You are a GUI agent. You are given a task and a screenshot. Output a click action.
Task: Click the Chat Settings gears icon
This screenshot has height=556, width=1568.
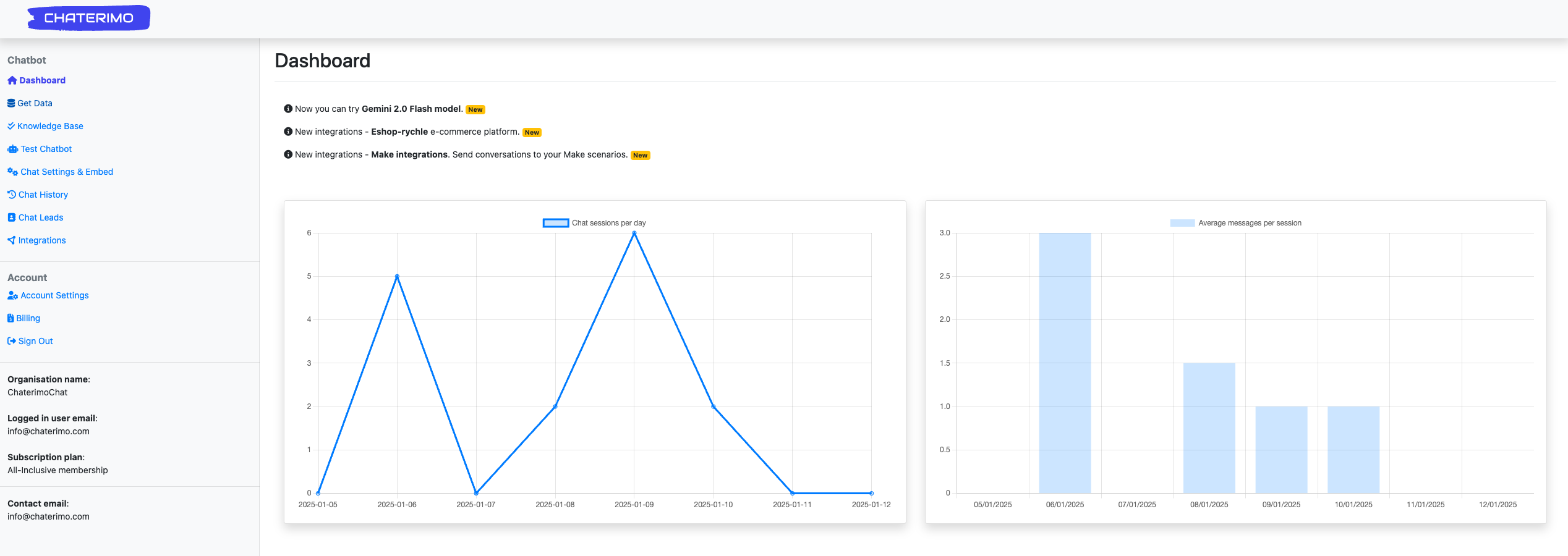[12, 172]
